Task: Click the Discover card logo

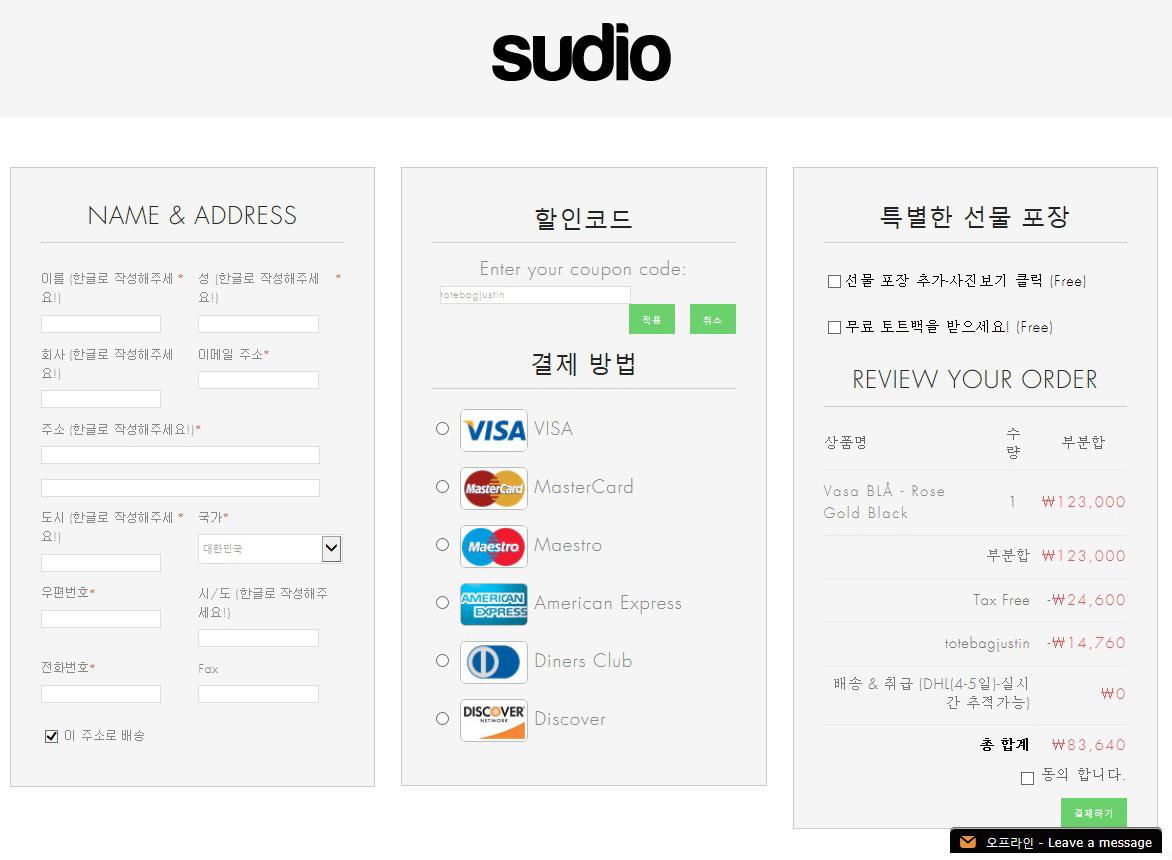Action: (x=493, y=720)
